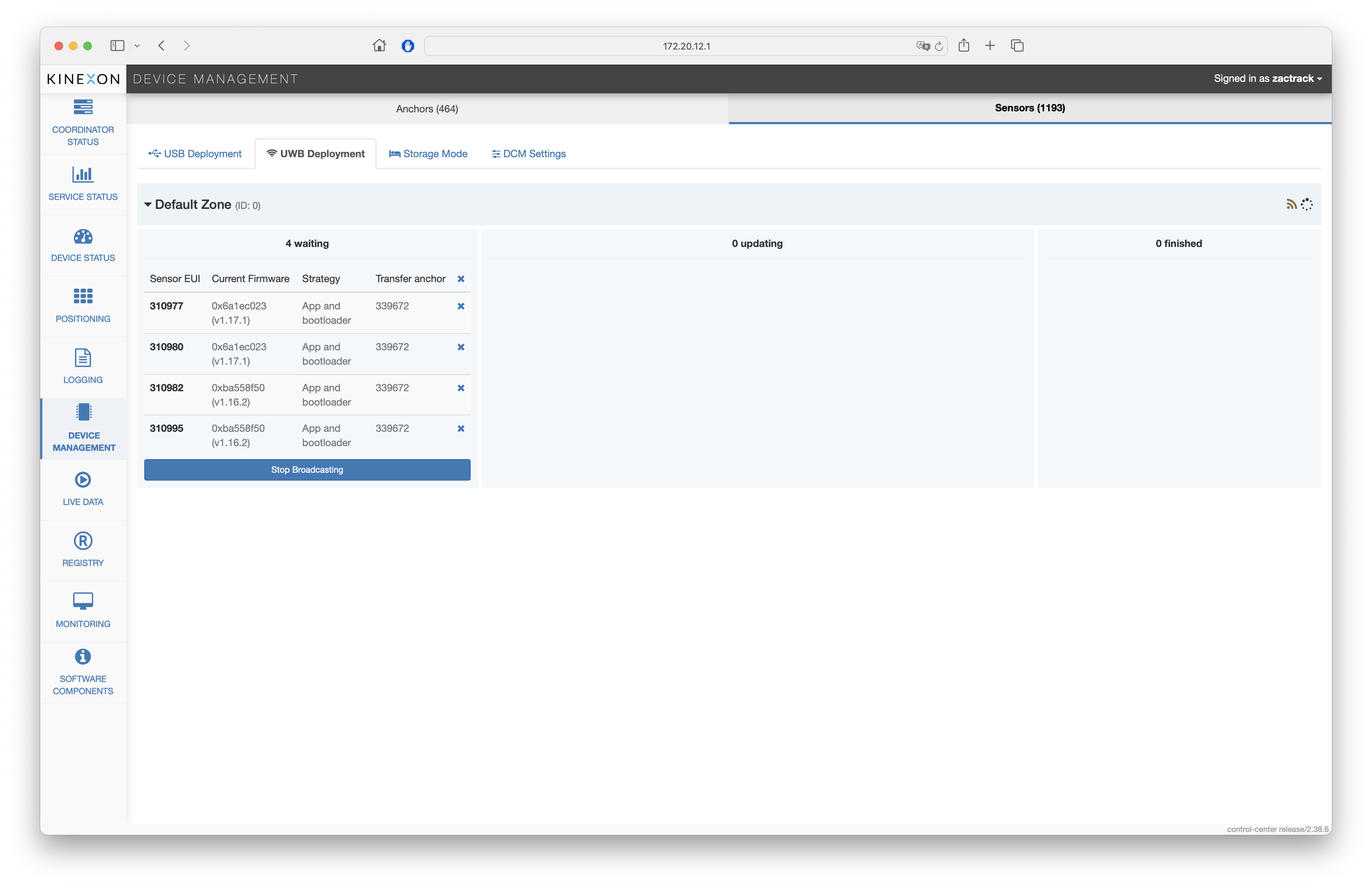The width and height of the screenshot is (1372, 888).
Task: Open the Software Components info icon
Action: pos(83,657)
